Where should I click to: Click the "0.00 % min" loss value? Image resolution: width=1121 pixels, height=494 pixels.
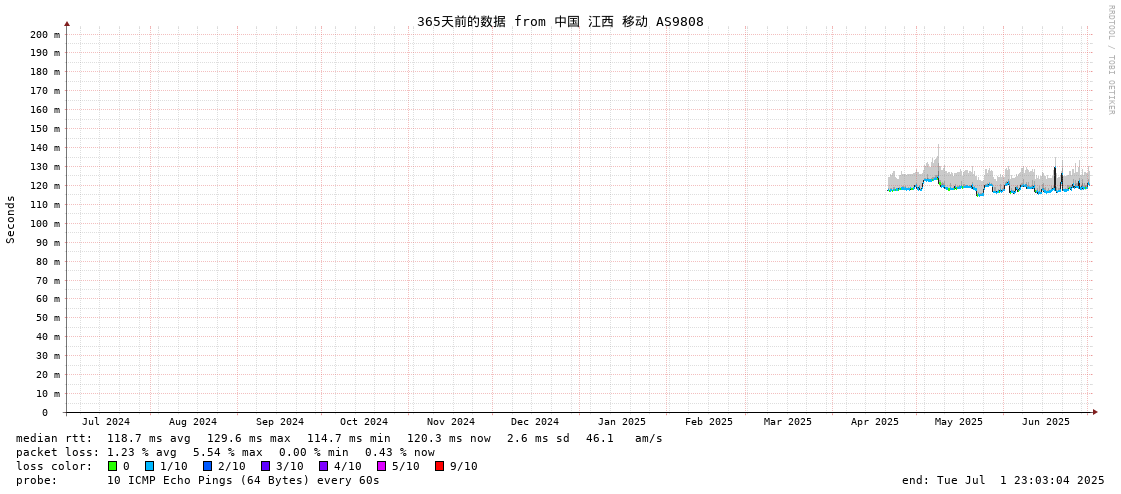tap(314, 453)
